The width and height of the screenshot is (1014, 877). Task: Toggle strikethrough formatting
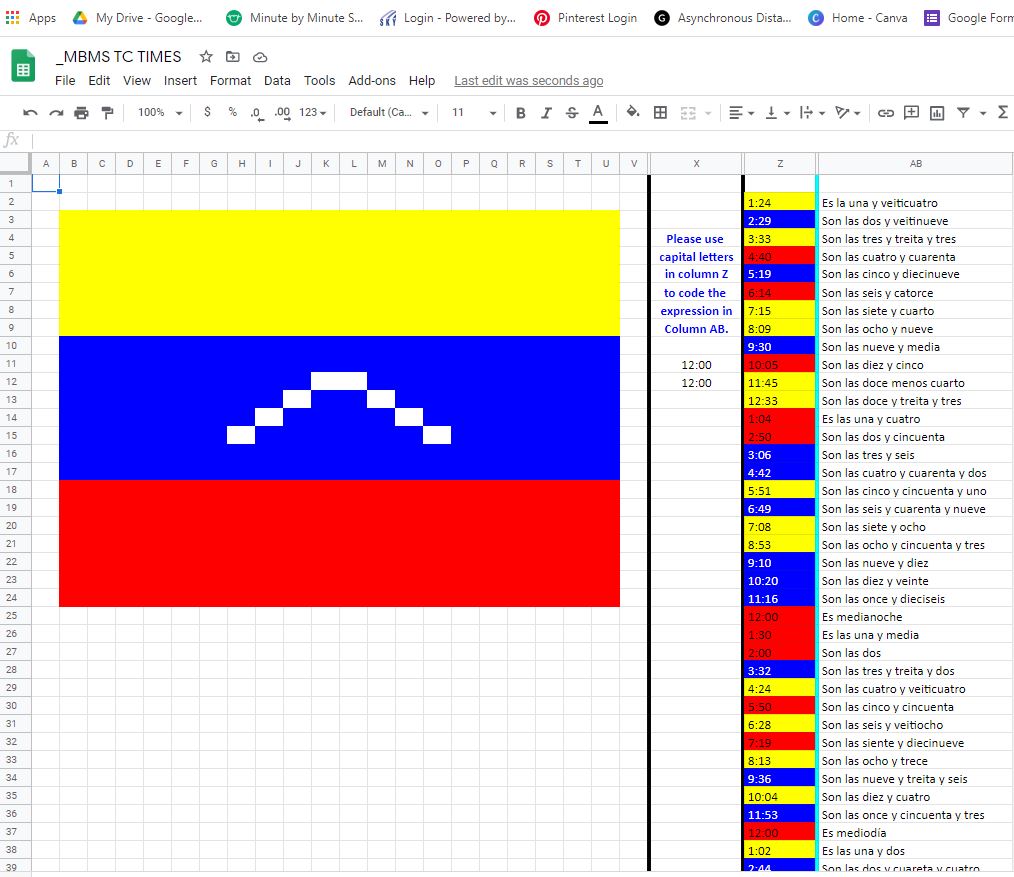coord(572,113)
